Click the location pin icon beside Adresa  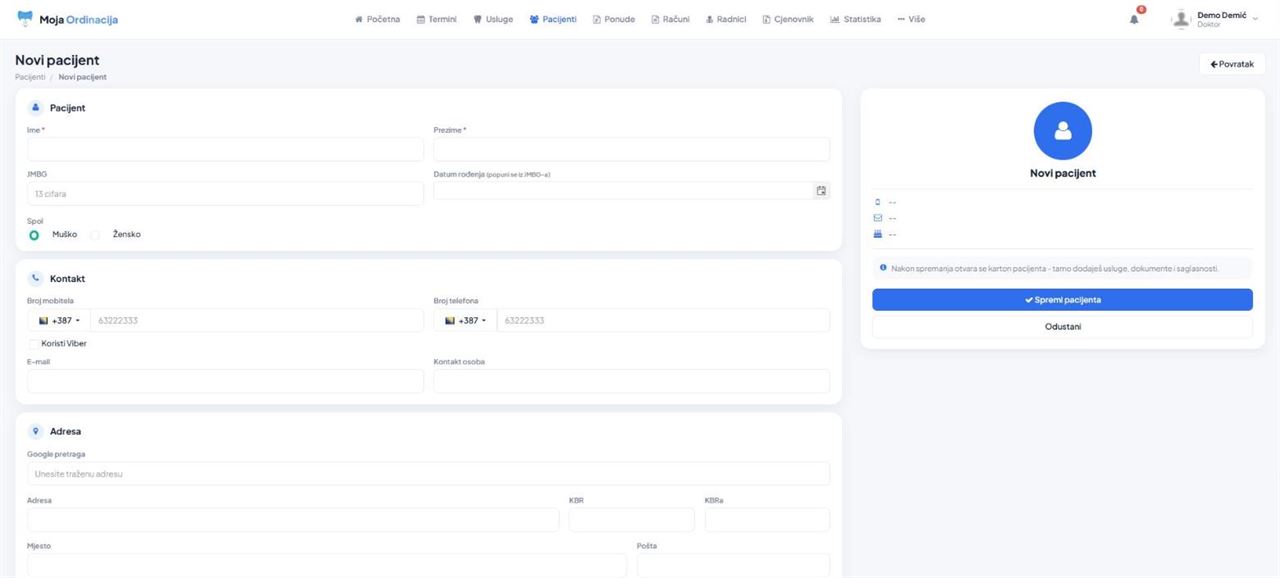(x=36, y=432)
